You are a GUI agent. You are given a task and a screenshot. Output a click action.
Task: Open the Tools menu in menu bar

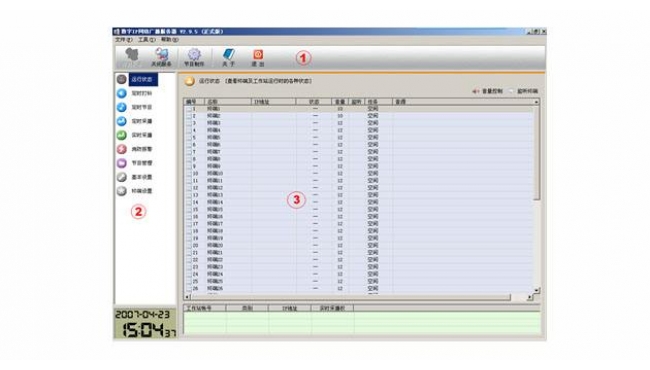(147, 40)
